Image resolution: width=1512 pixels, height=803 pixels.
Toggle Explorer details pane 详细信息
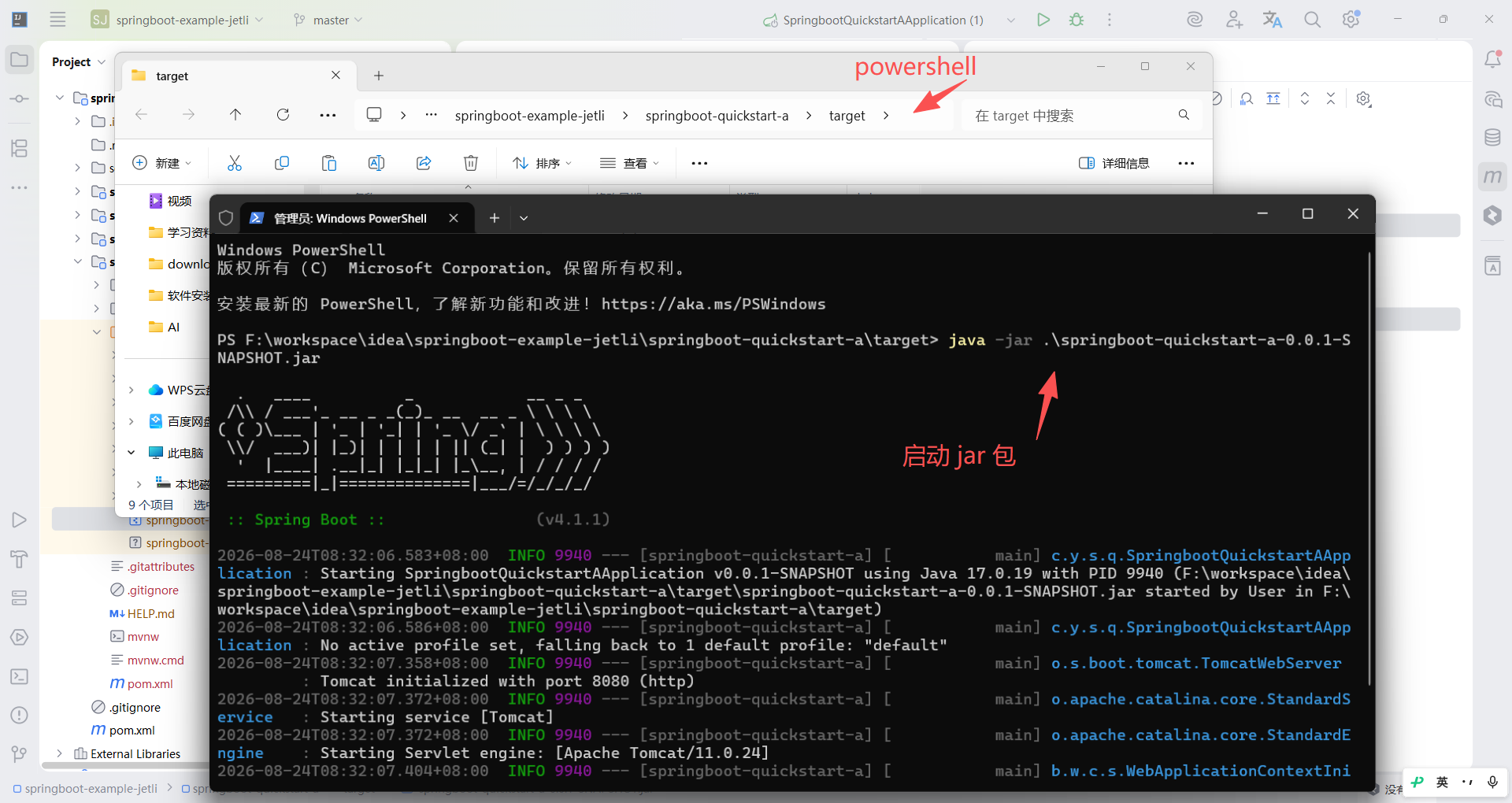point(1114,163)
